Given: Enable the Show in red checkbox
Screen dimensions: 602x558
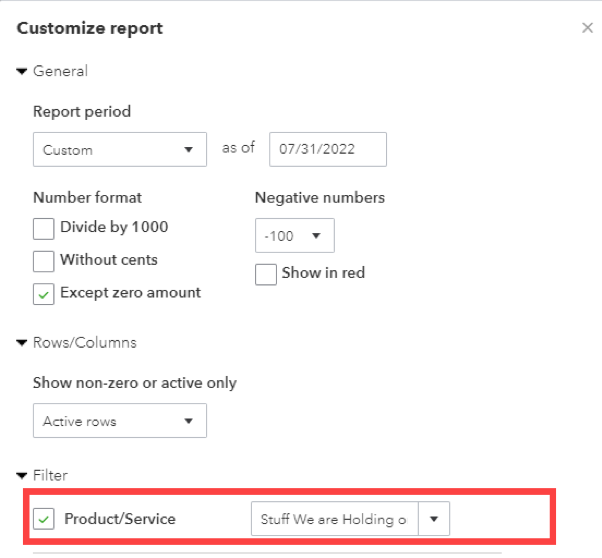Looking at the screenshot, I should click(266, 274).
